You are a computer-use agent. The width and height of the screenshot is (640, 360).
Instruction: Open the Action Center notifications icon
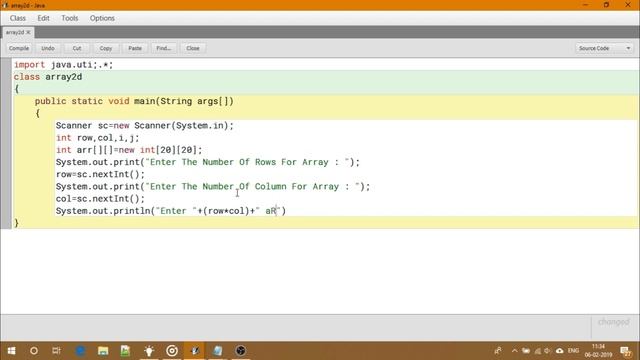(x=626, y=351)
